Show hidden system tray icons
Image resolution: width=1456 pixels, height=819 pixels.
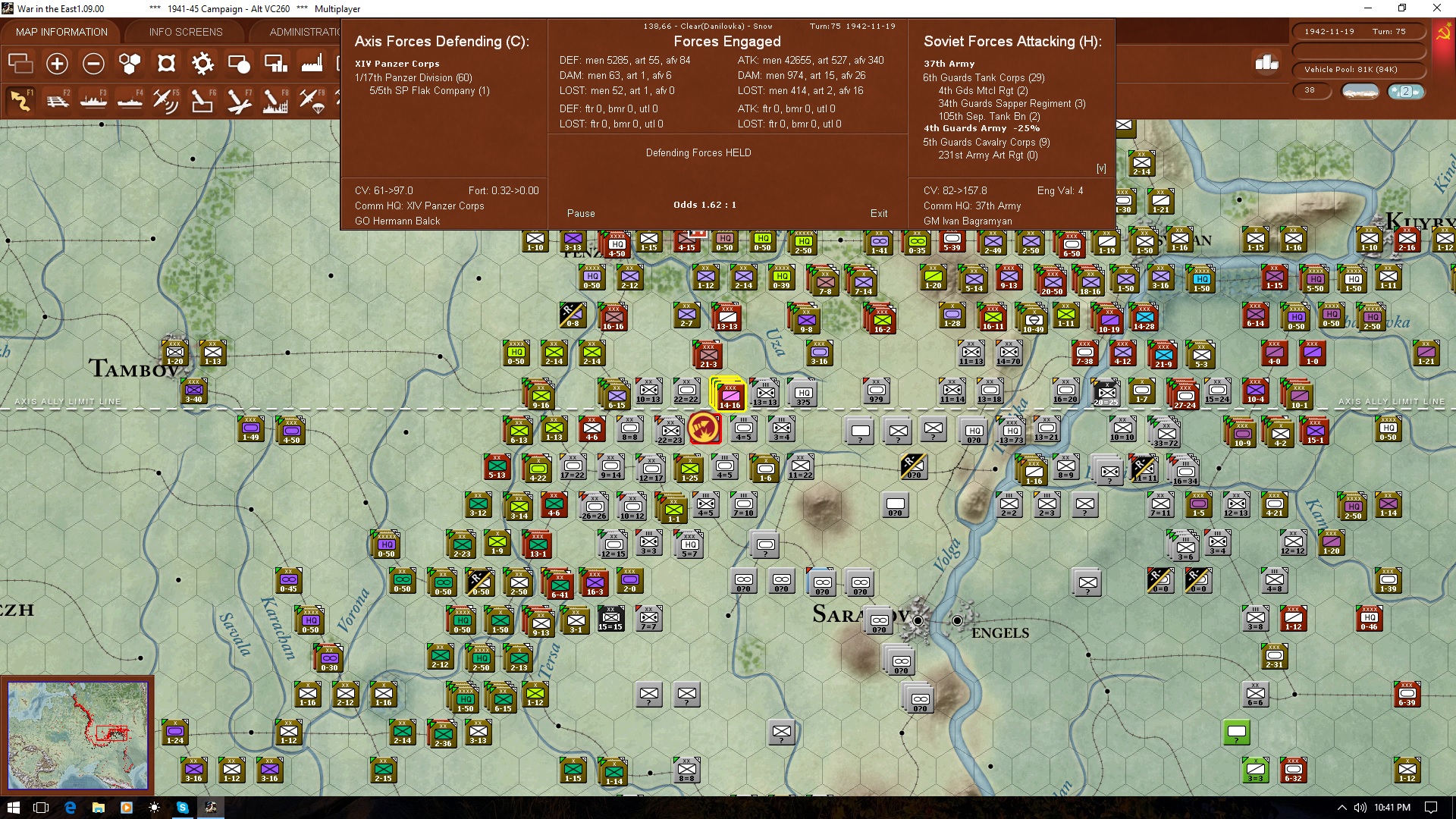(x=1341, y=808)
